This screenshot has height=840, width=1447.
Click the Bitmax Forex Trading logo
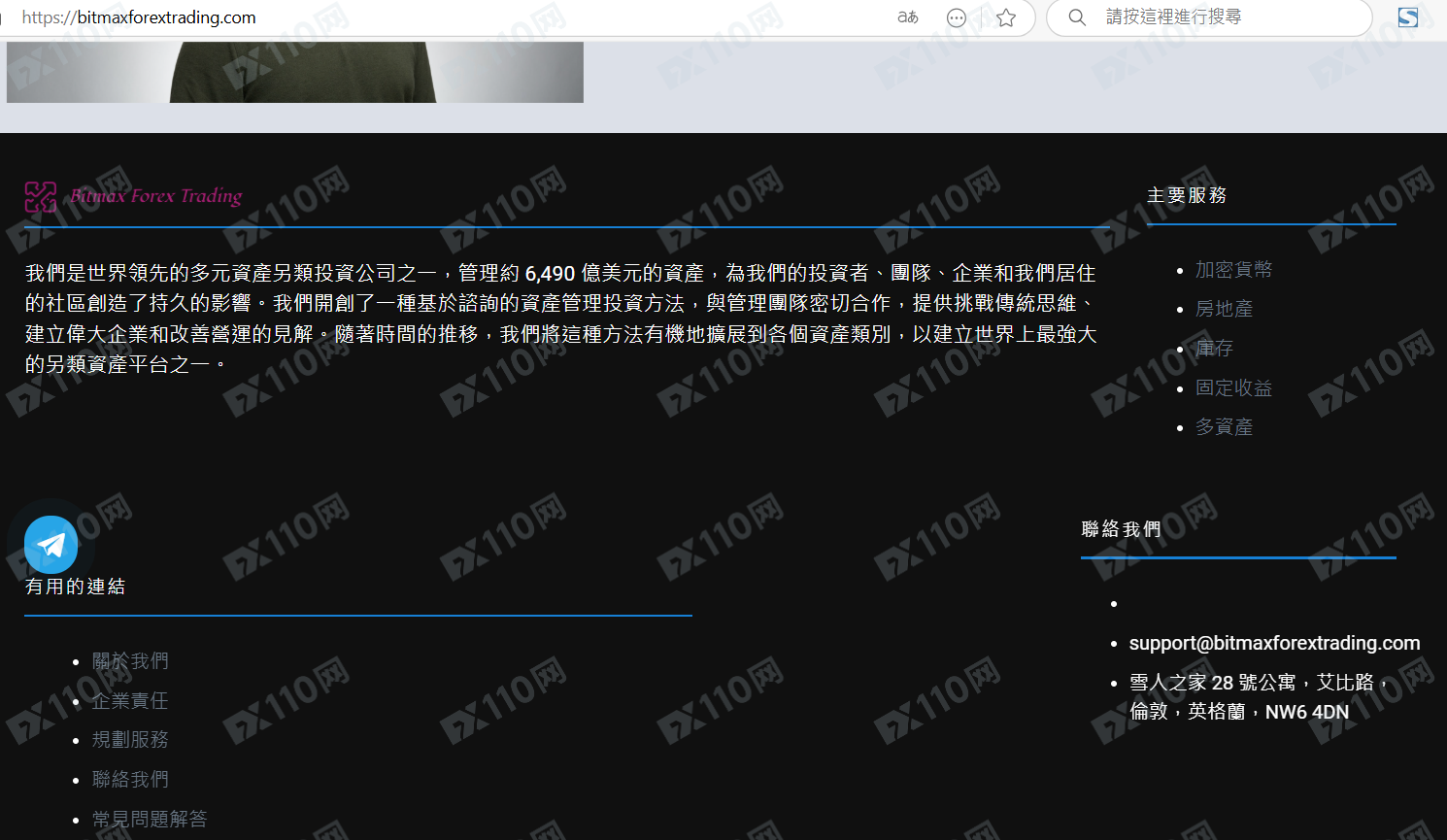click(x=134, y=196)
